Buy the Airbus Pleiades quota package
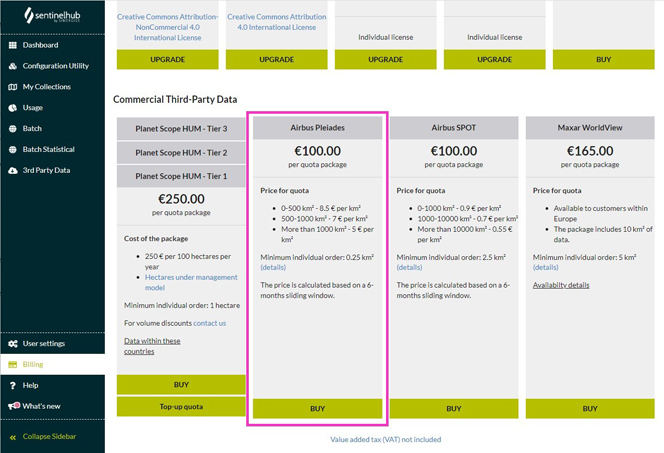Screen dimensions: 664x453 tap(318, 409)
